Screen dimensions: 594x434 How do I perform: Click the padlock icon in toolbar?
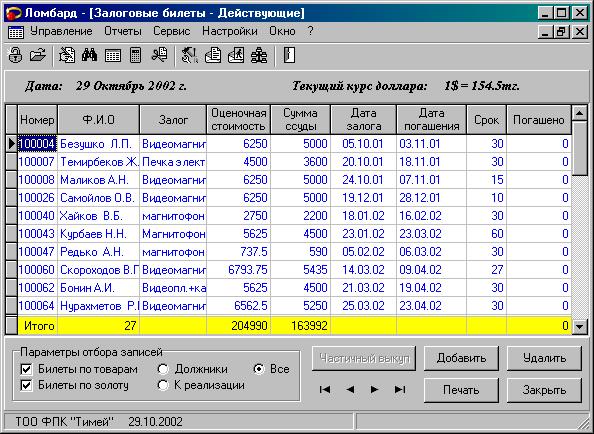[x=15, y=55]
